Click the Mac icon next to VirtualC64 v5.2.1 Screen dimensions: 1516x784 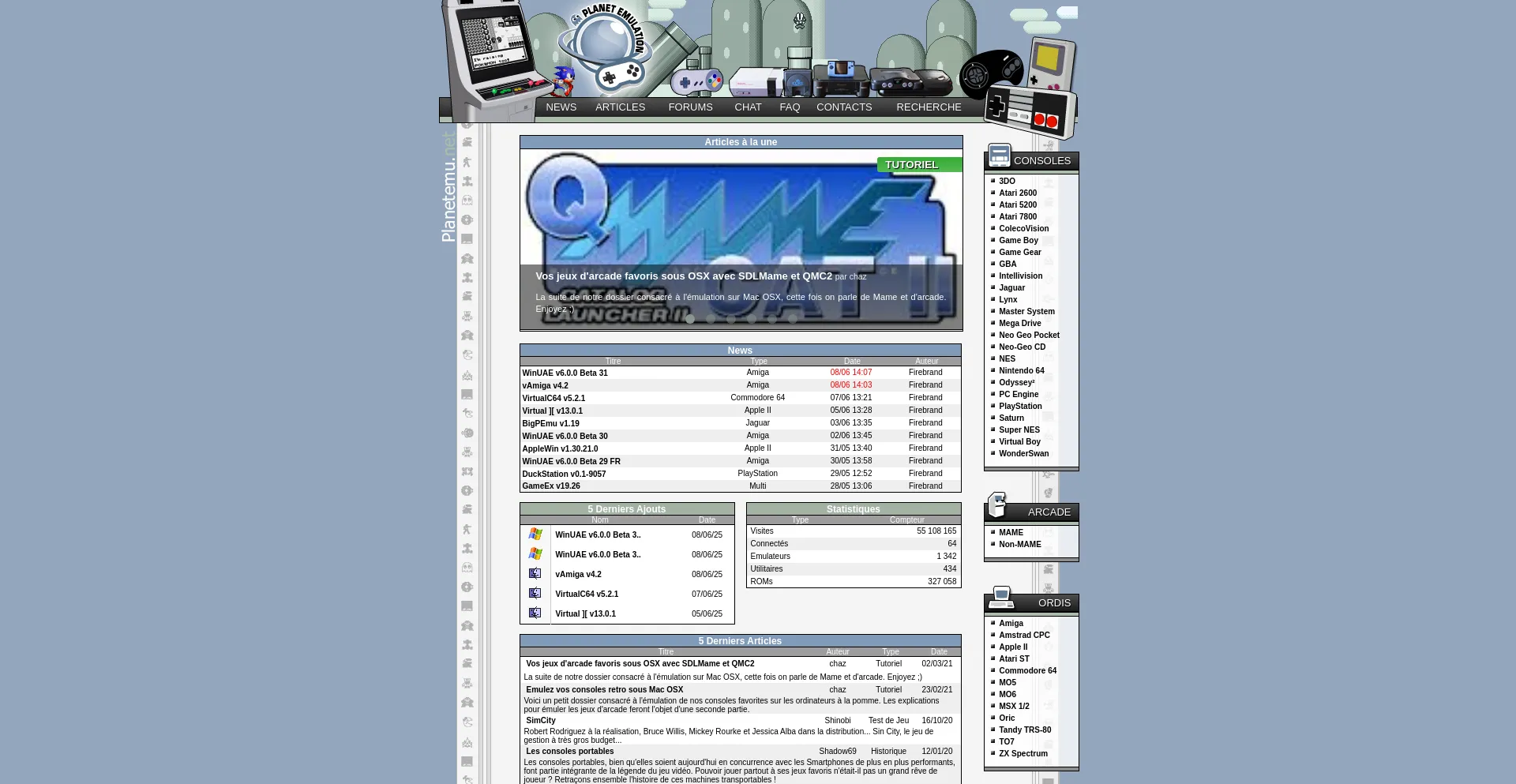[535, 594]
